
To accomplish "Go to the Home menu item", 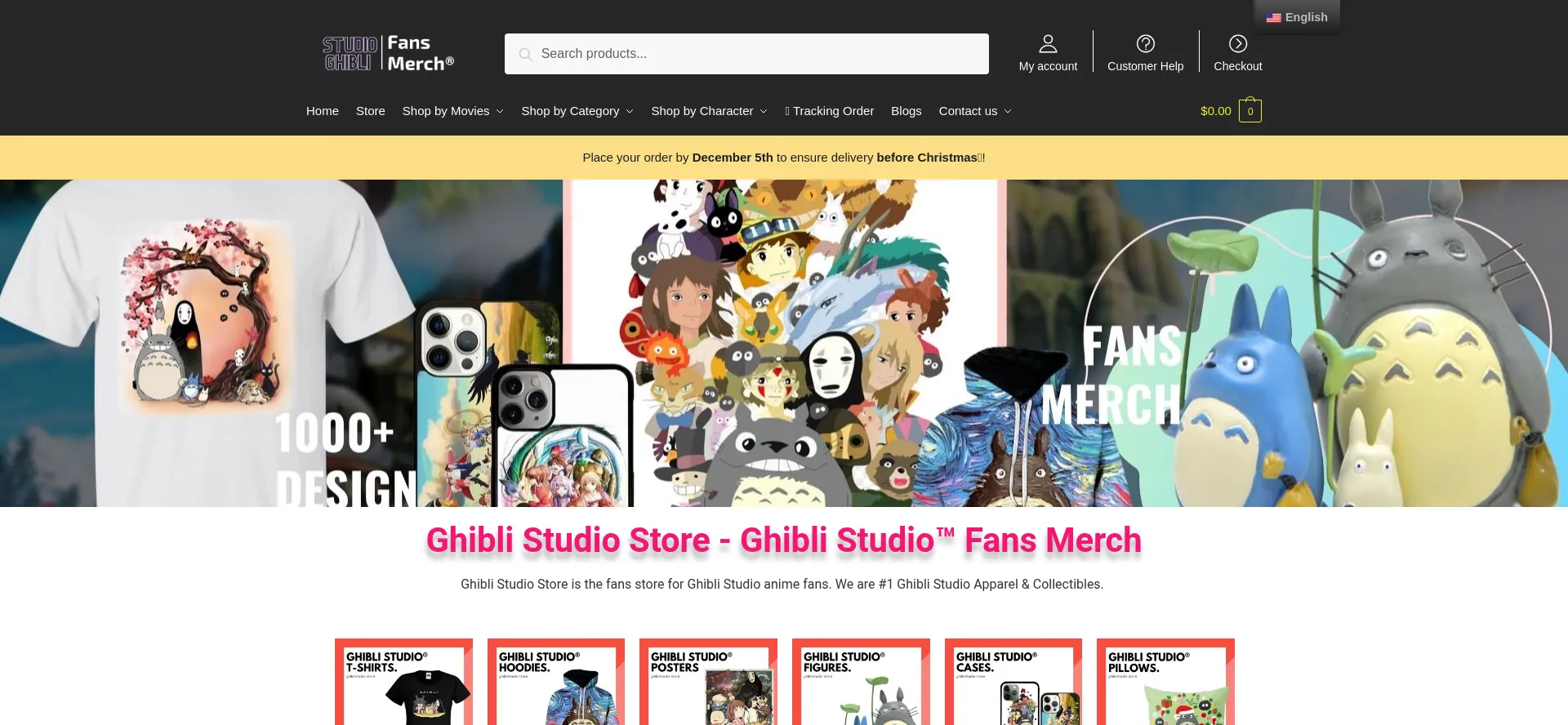I will pyautogui.click(x=323, y=111).
